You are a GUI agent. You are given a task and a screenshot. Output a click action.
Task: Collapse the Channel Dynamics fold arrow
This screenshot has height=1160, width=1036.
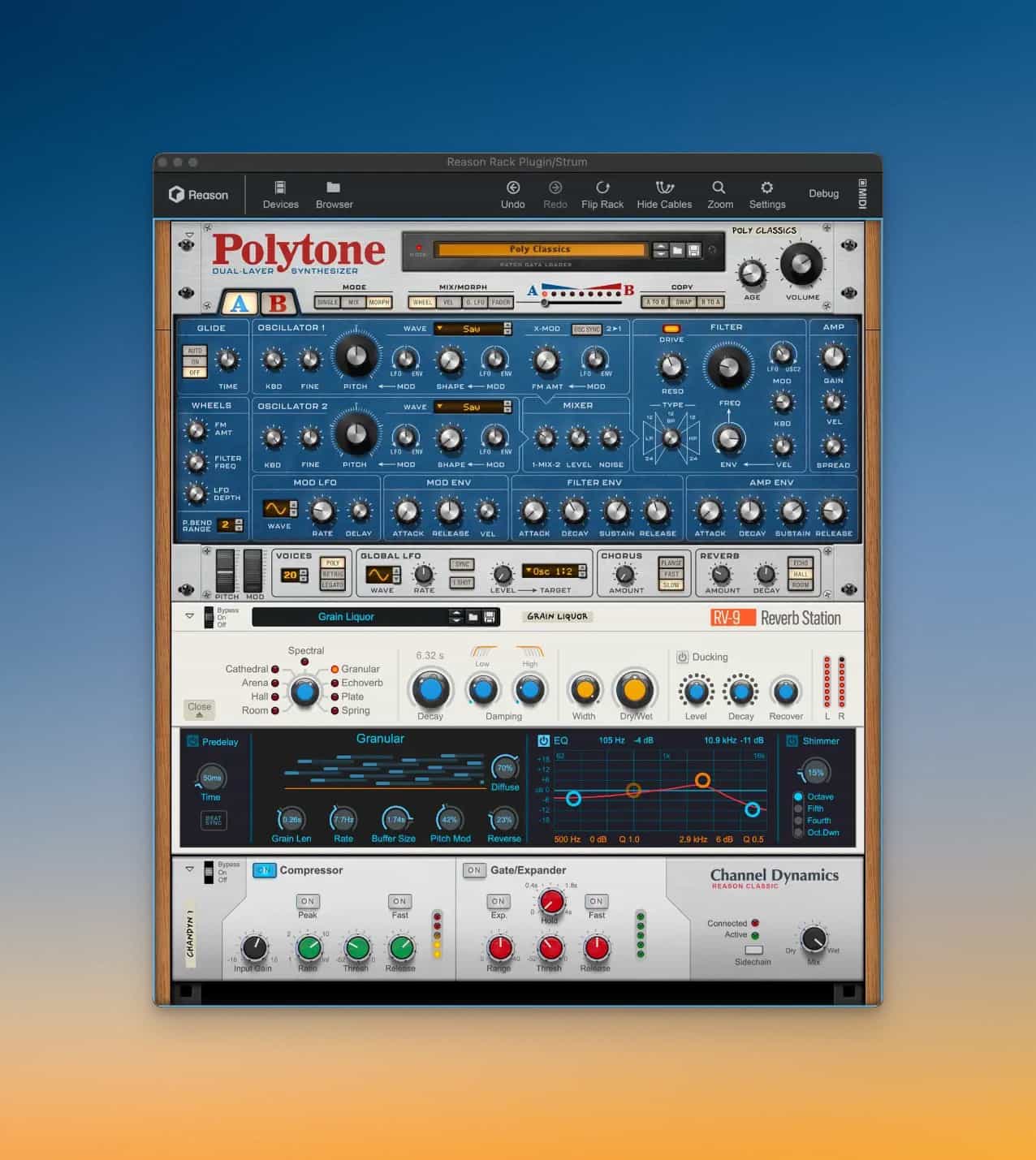190,869
